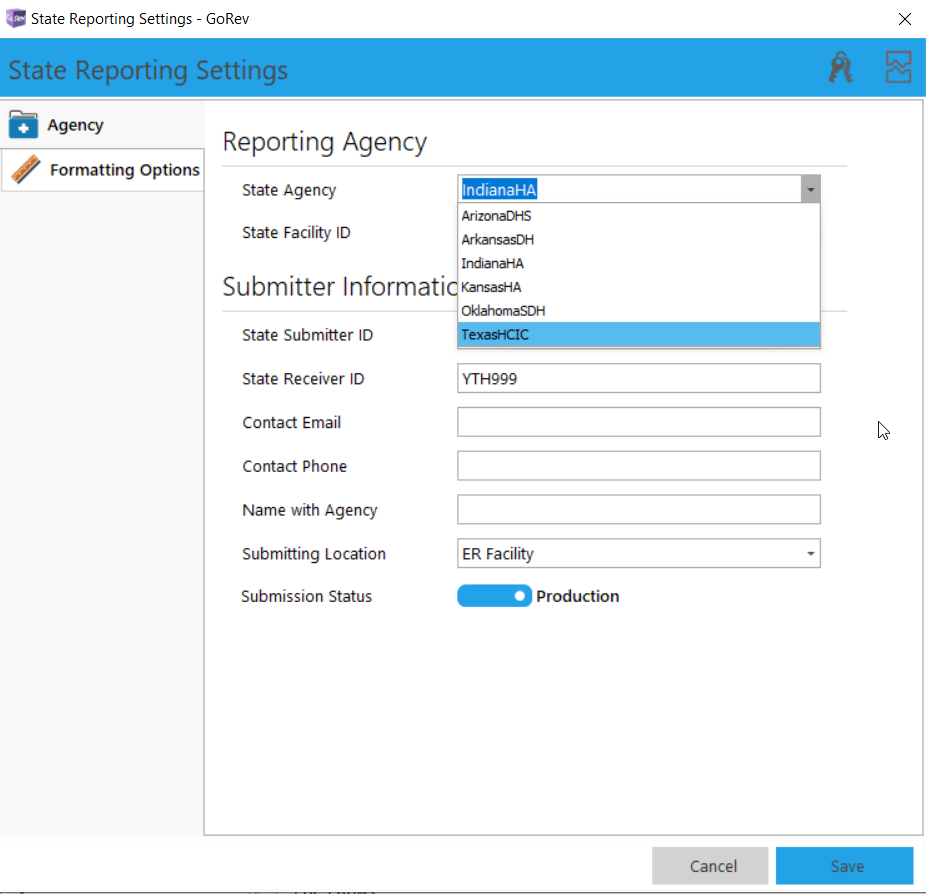Click the State Agency label
This screenshot has width=926, height=894.
click(x=289, y=190)
